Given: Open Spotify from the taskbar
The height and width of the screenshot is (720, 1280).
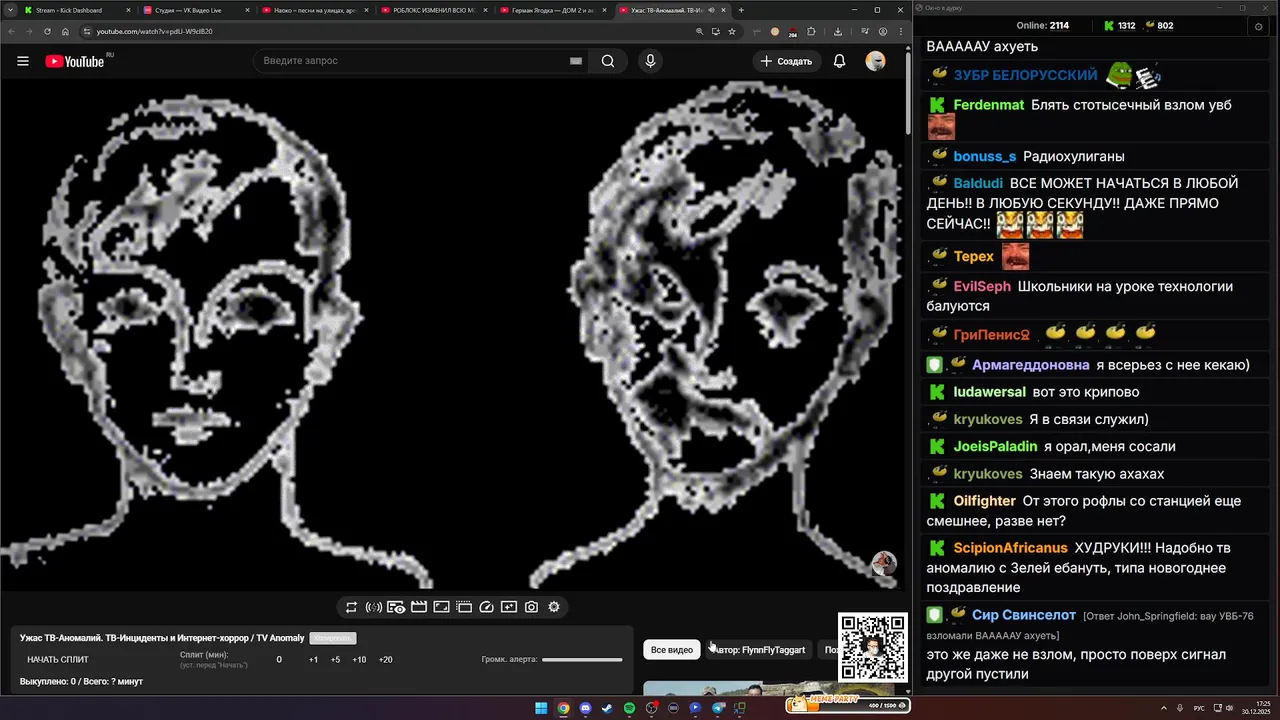Looking at the screenshot, I should (629, 708).
